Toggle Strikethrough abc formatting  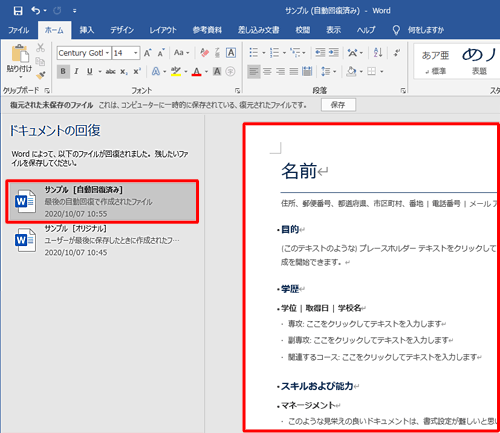click(x=110, y=71)
